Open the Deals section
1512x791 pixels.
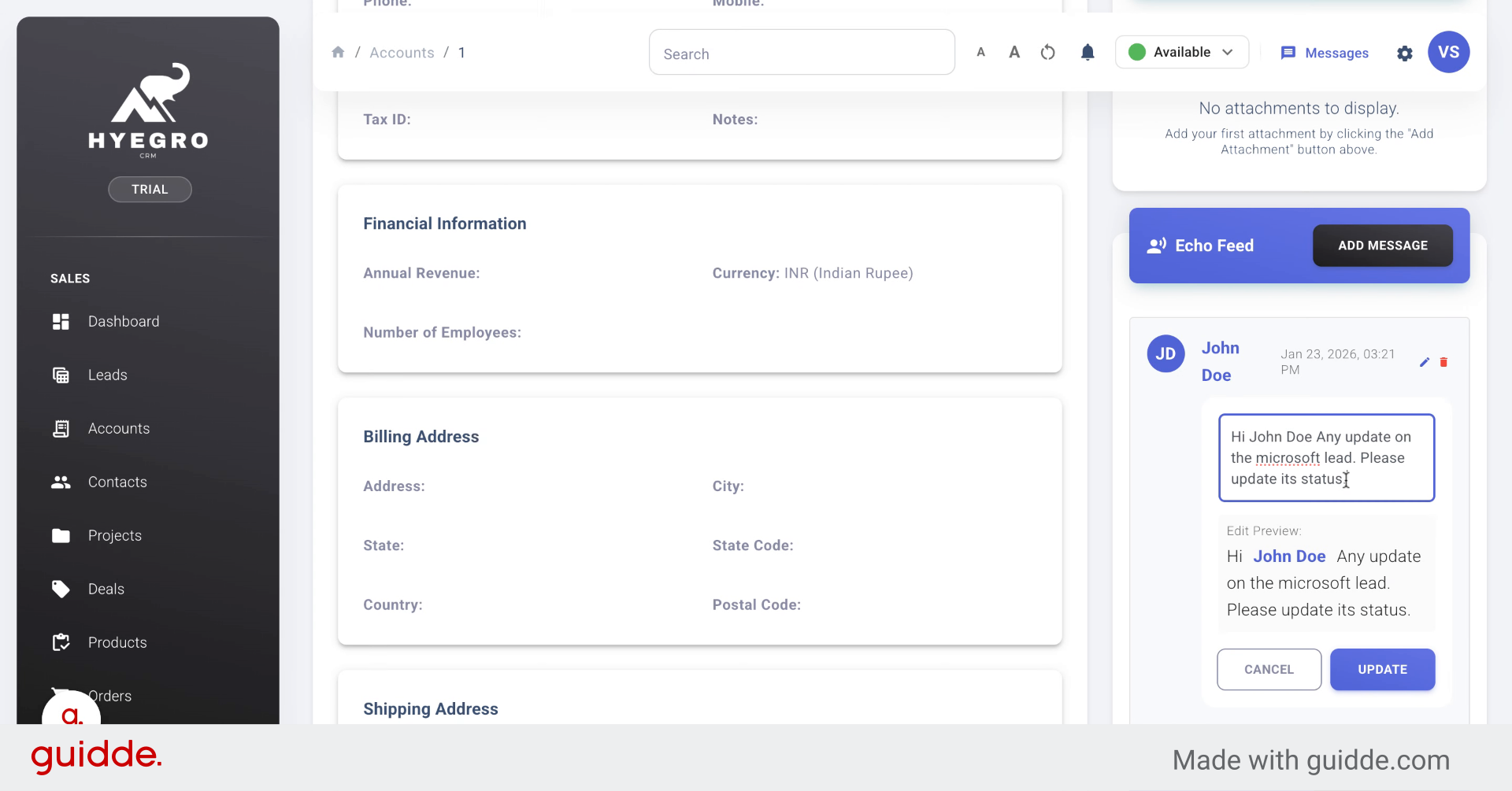tap(106, 590)
